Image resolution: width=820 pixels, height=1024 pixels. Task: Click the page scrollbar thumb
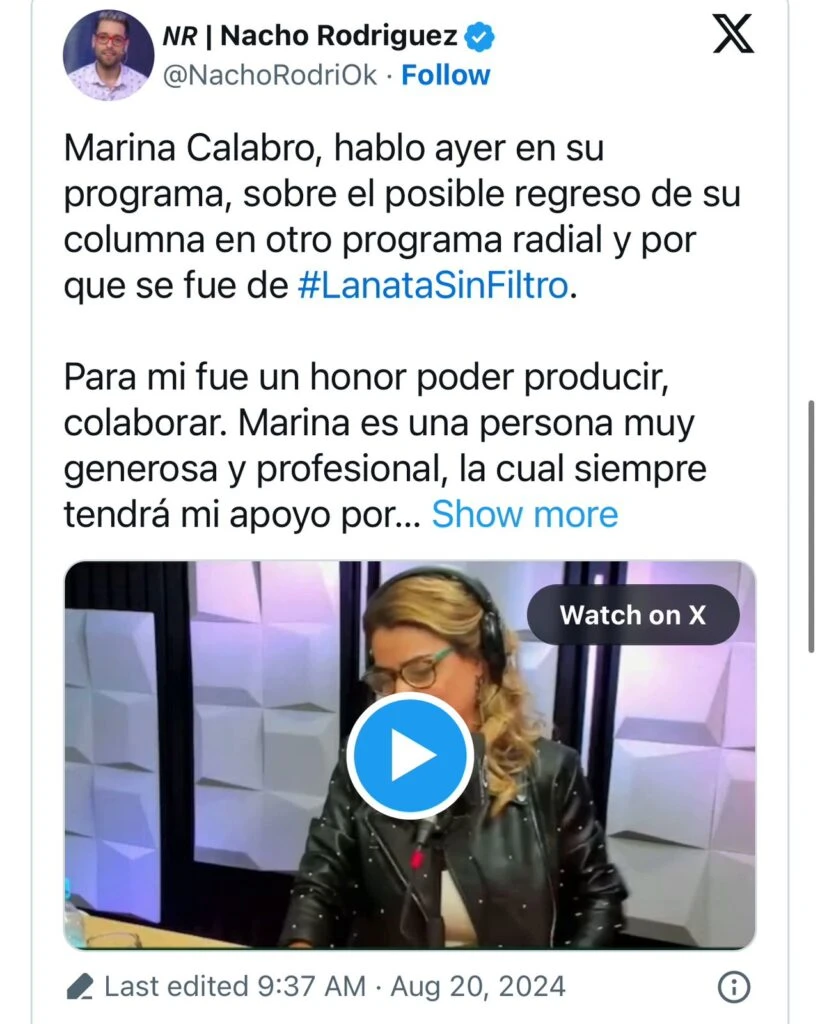point(812,526)
